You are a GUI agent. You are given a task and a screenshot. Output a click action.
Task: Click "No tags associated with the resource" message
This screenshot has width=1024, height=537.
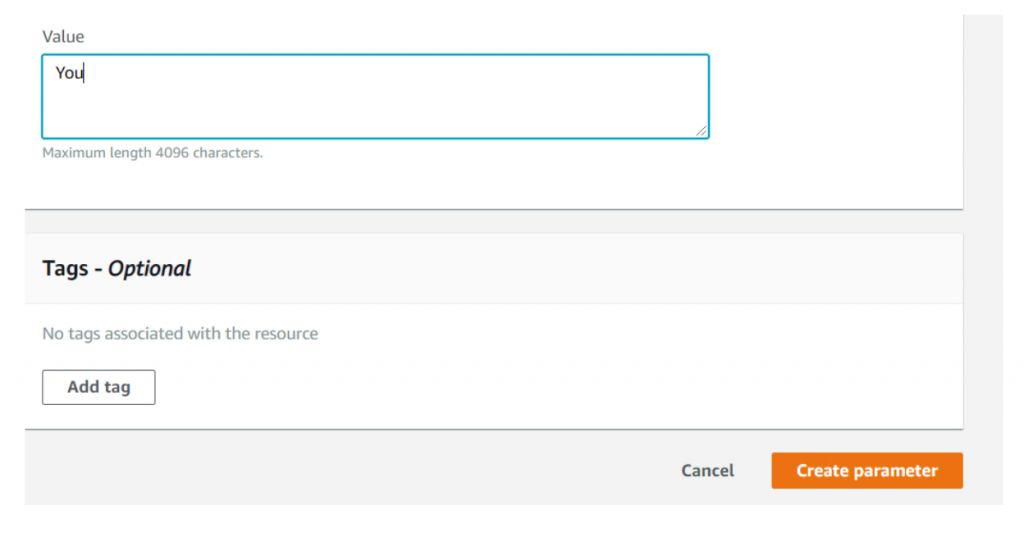tap(180, 334)
